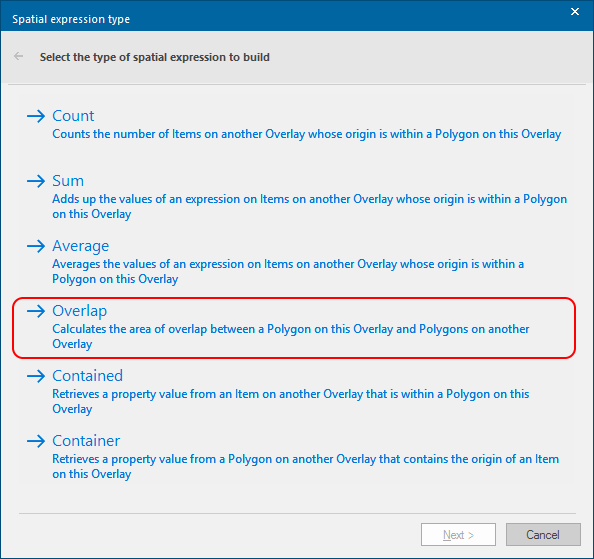
Task: Select the Overlap expression title
Action: point(80,311)
